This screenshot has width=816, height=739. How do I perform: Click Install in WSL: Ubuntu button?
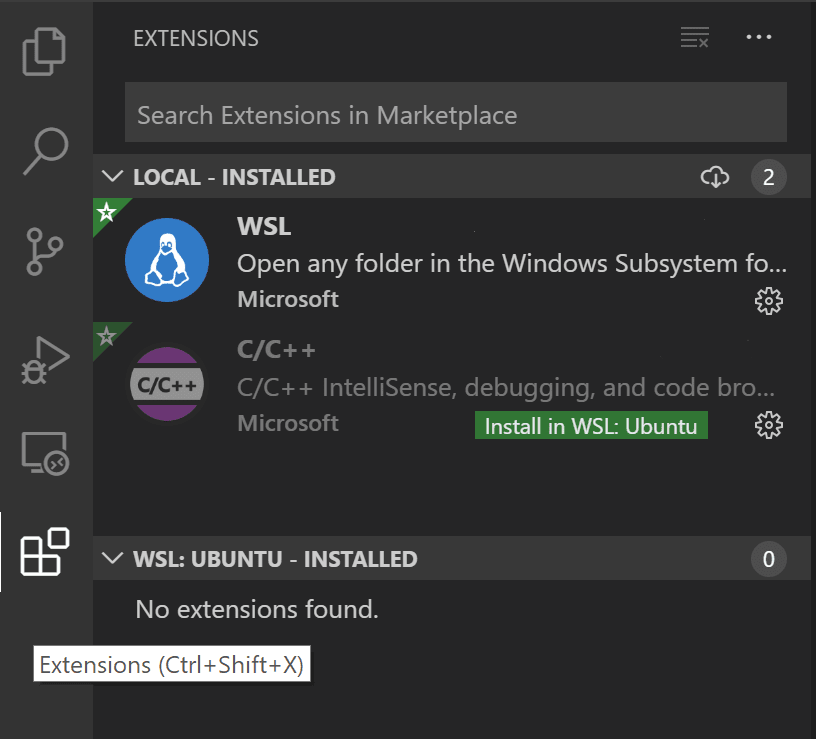click(590, 424)
